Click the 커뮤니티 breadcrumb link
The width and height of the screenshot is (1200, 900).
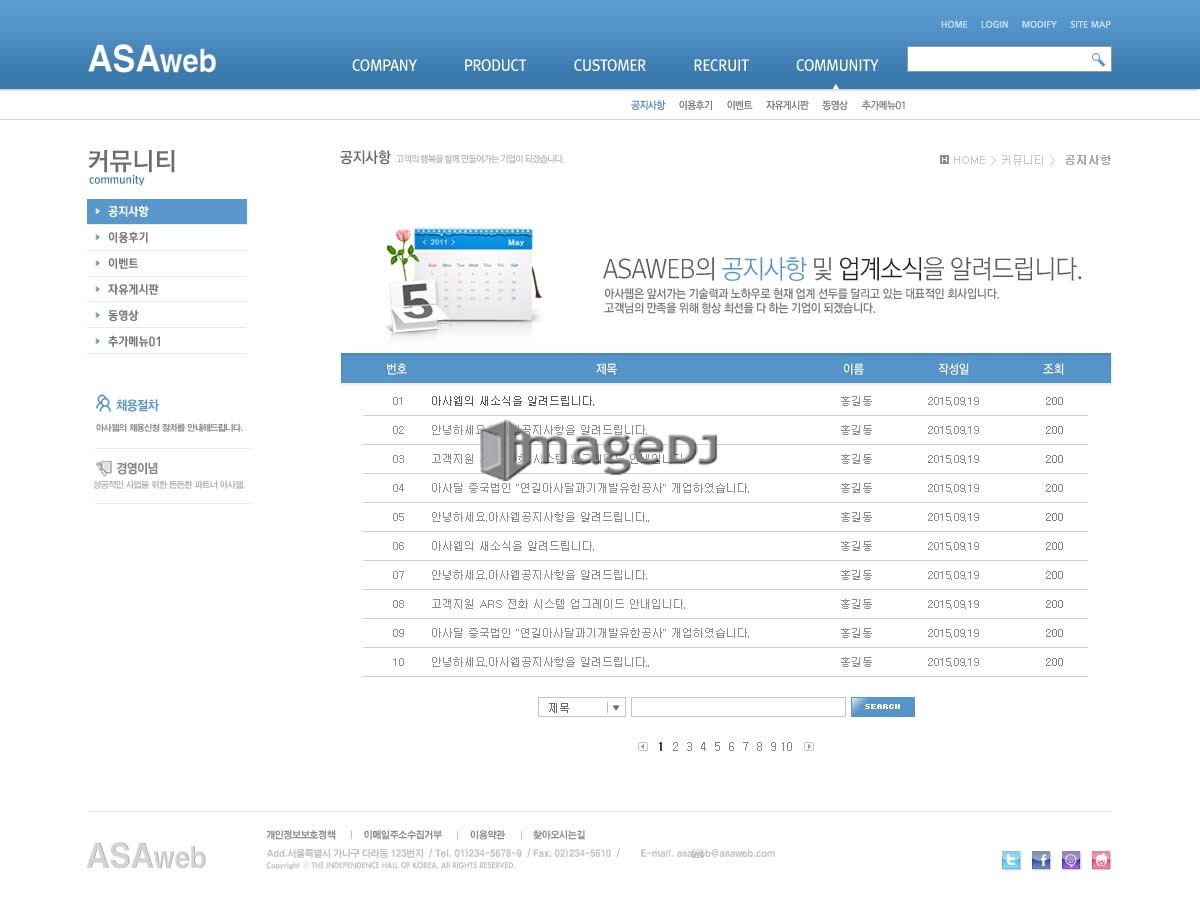pyautogui.click(x=1022, y=160)
